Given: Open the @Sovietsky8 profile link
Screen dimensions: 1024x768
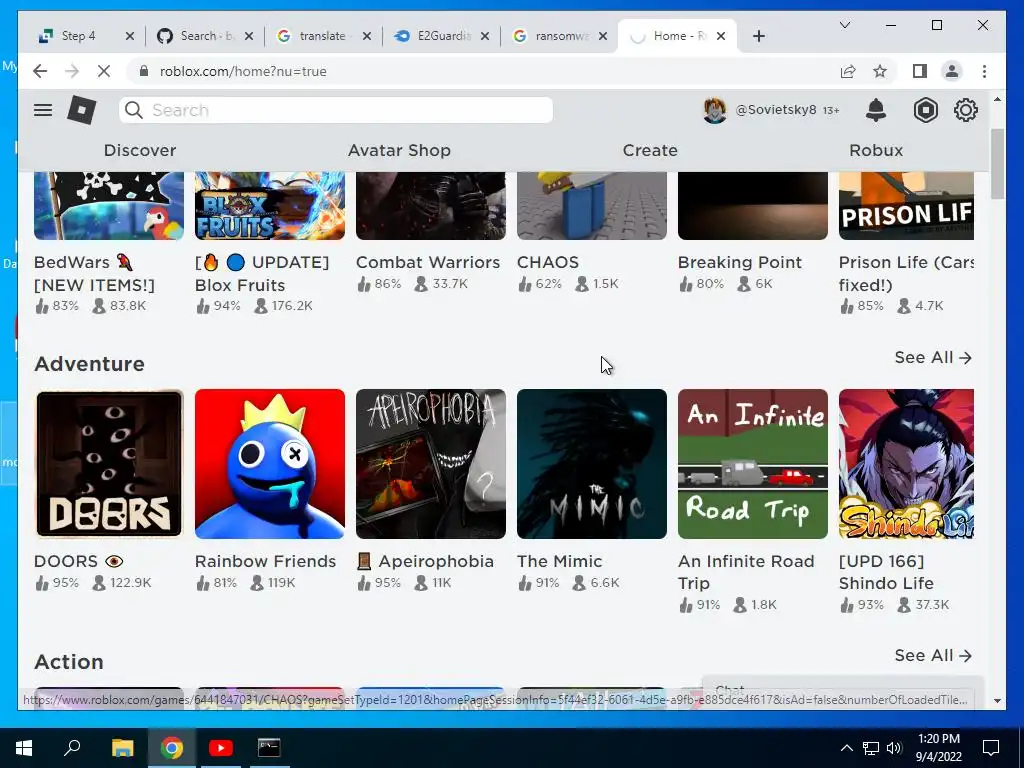Looking at the screenshot, I should tap(776, 110).
